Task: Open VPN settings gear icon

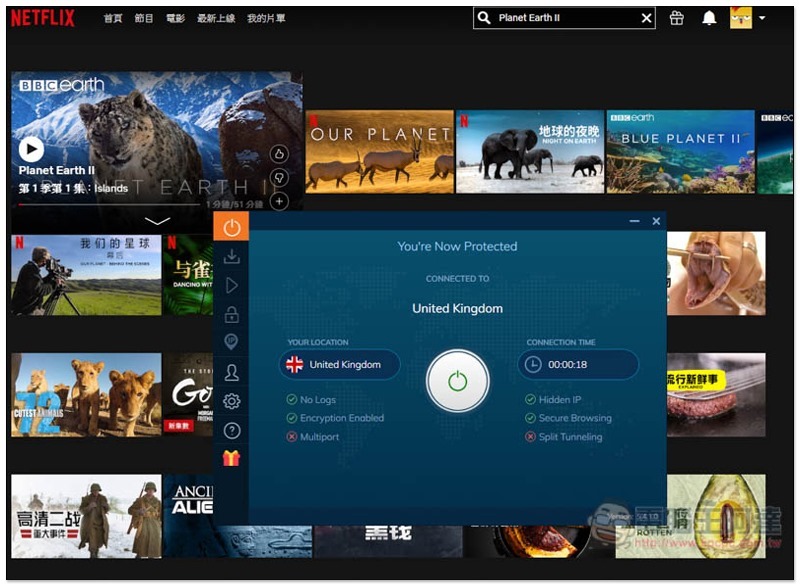Action: (x=231, y=401)
